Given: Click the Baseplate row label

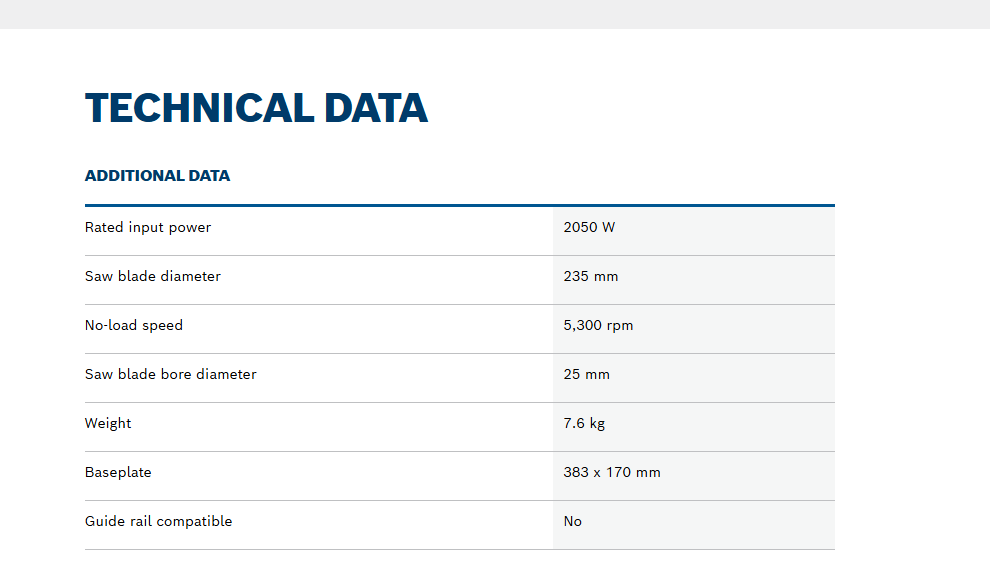Looking at the screenshot, I should coord(118,472).
